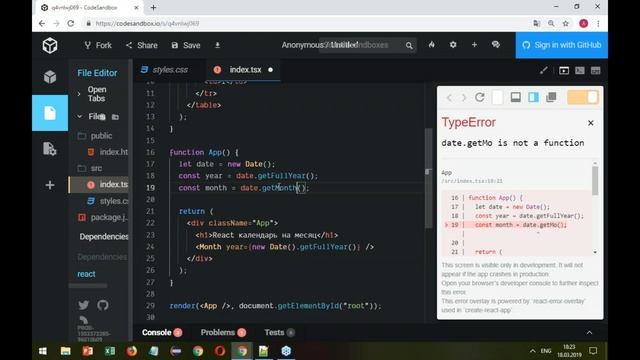Download sandbox with the export arrow icon
The height and width of the screenshot is (360, 640).
(x=218, y=45)
